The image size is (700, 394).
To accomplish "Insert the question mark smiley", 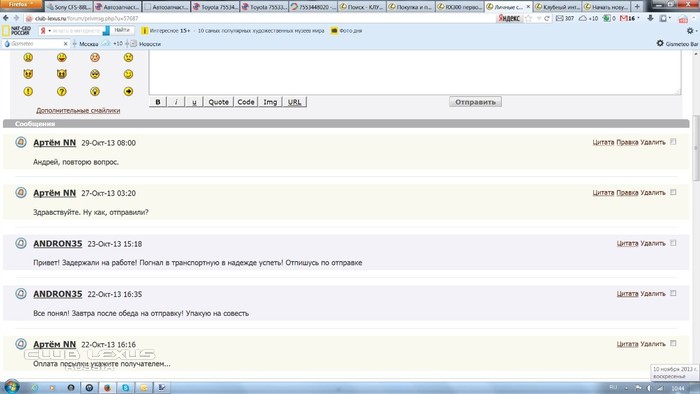I will pos(62,91).
